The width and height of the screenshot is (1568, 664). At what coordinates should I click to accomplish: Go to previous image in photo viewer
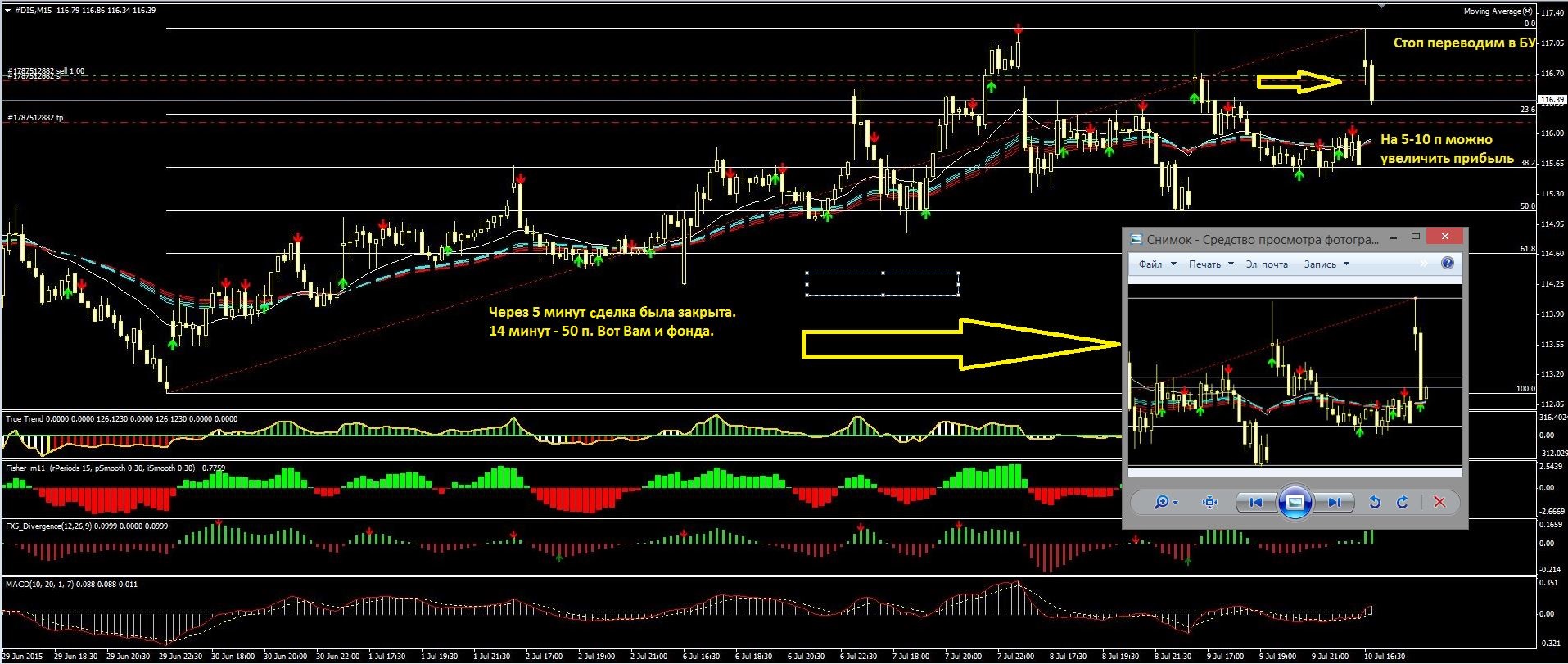1254,502
